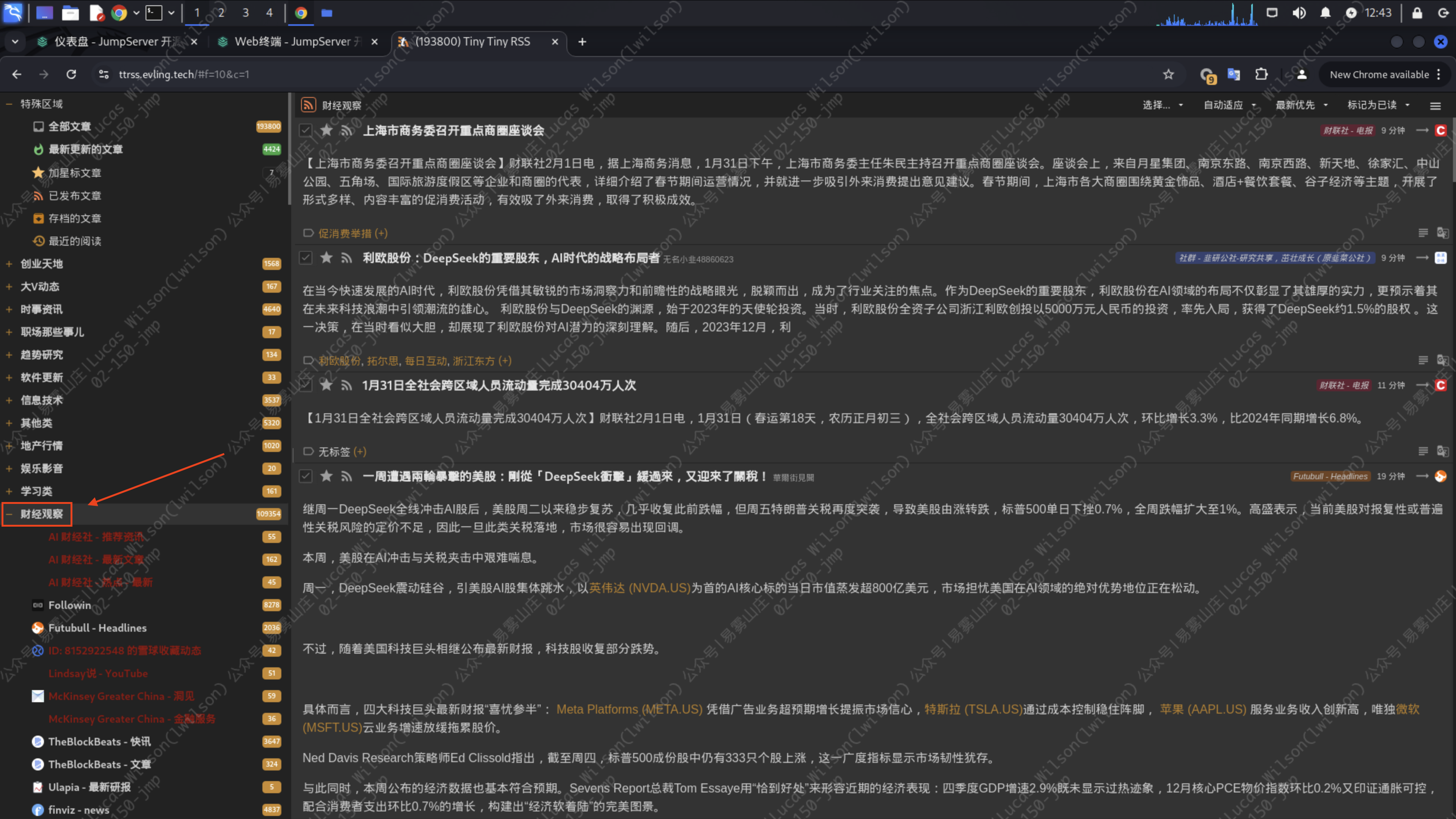
Task: Open the 特斯拉 (TSLA.US) link
Action: pos(973,709)
